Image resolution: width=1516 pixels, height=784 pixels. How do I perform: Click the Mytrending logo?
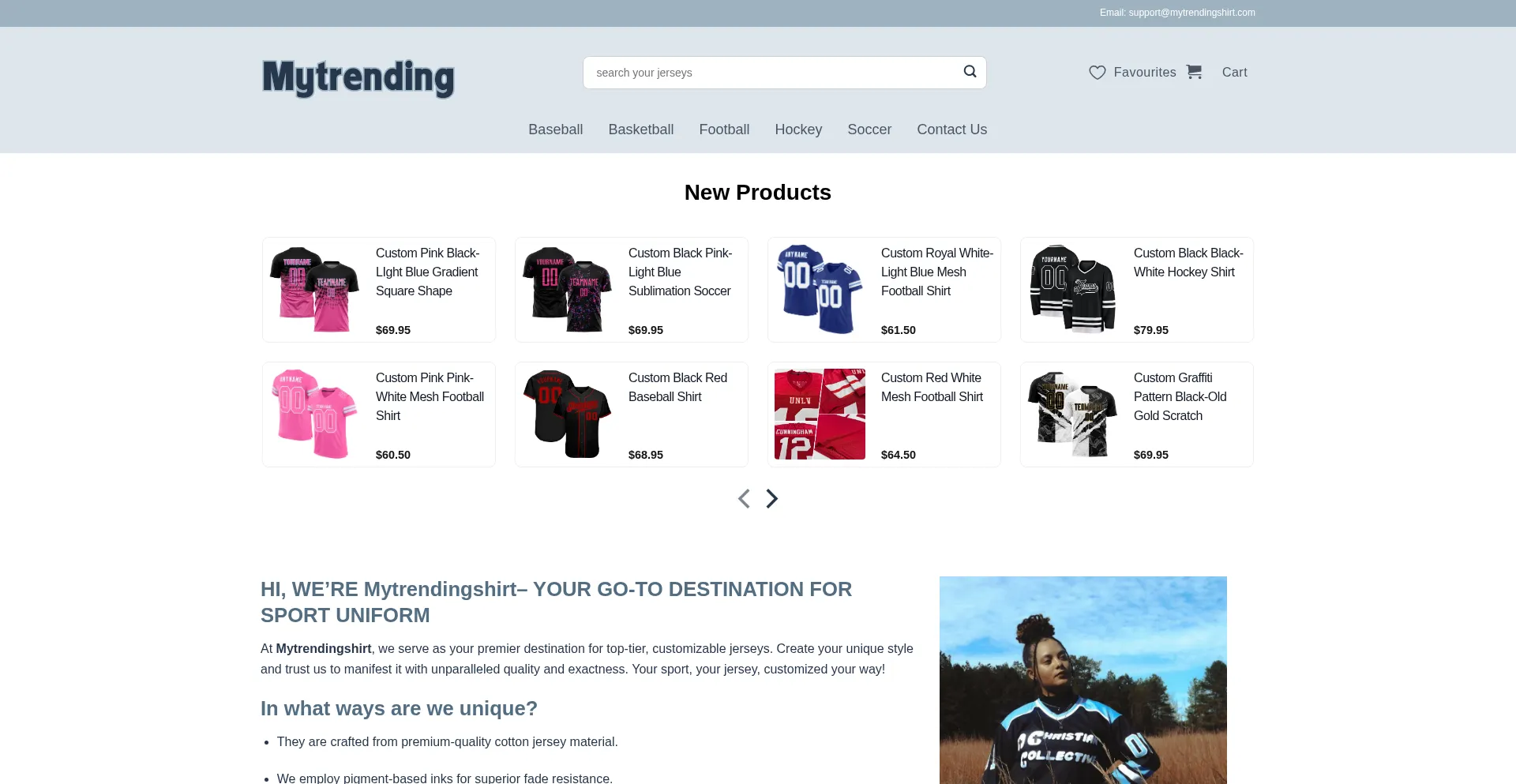[x=358, y=78]
